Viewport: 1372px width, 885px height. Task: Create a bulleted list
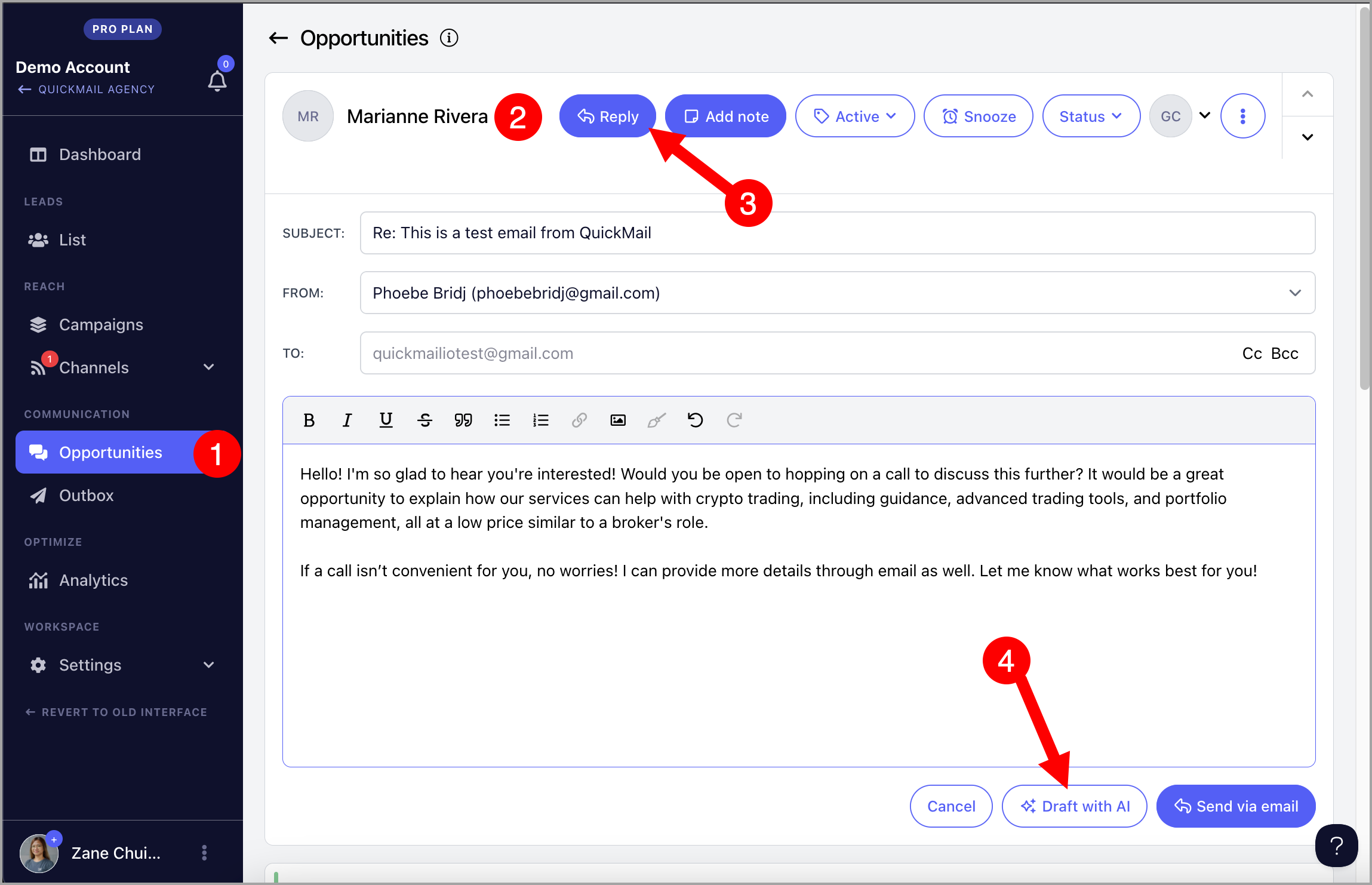tap(502, 420)
